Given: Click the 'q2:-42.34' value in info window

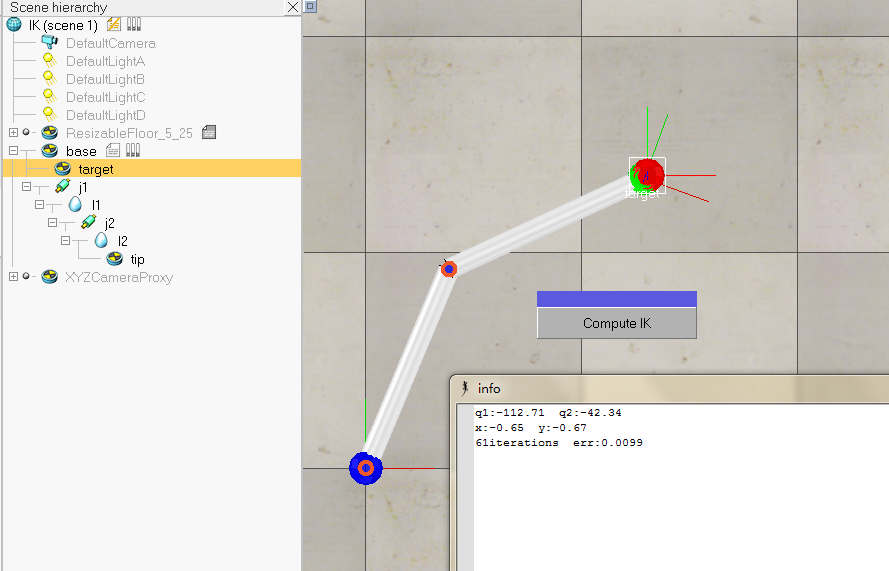Looking at the screenshot, I should [x=590, y=413].
